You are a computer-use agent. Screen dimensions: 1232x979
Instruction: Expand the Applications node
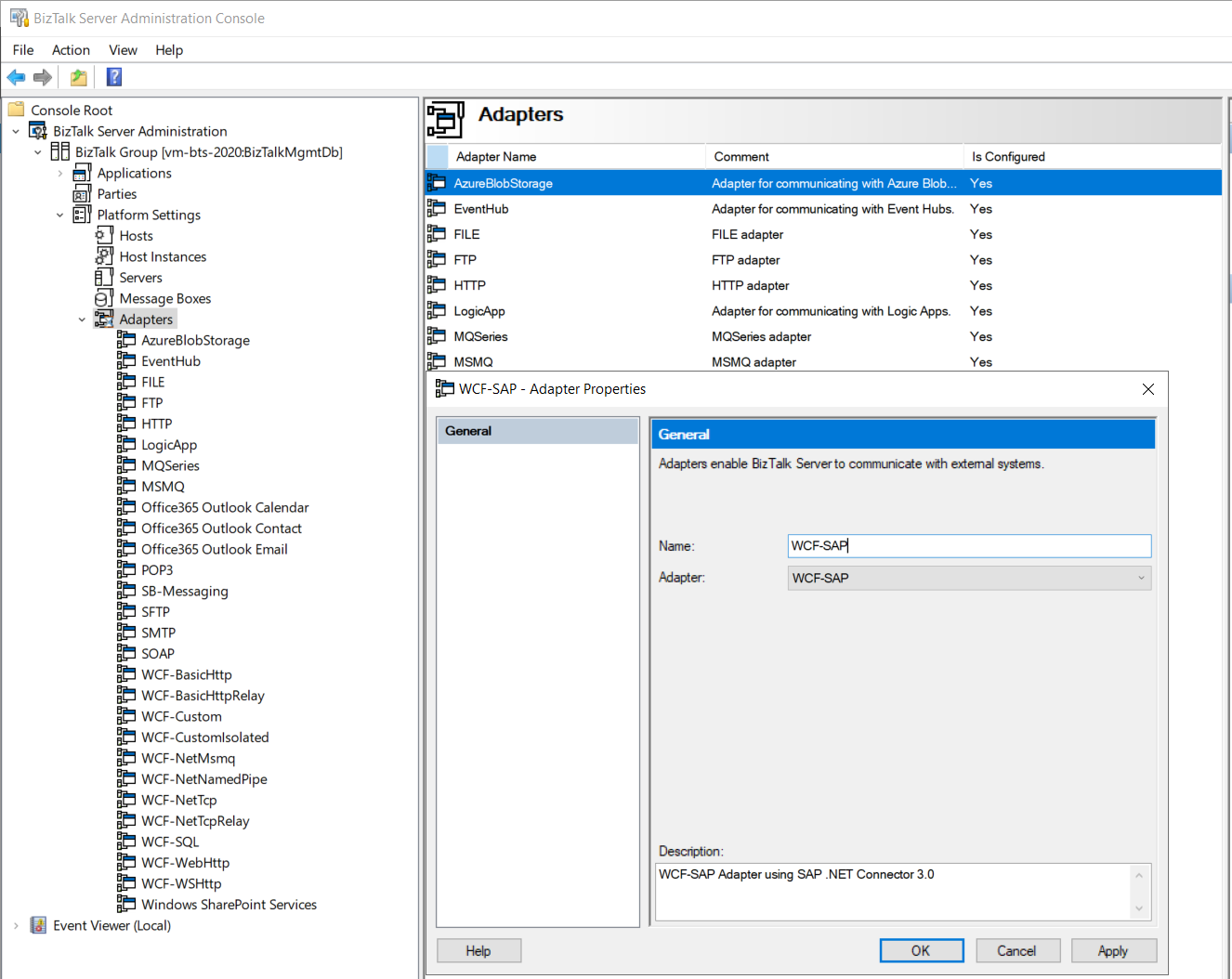[60, 174]
